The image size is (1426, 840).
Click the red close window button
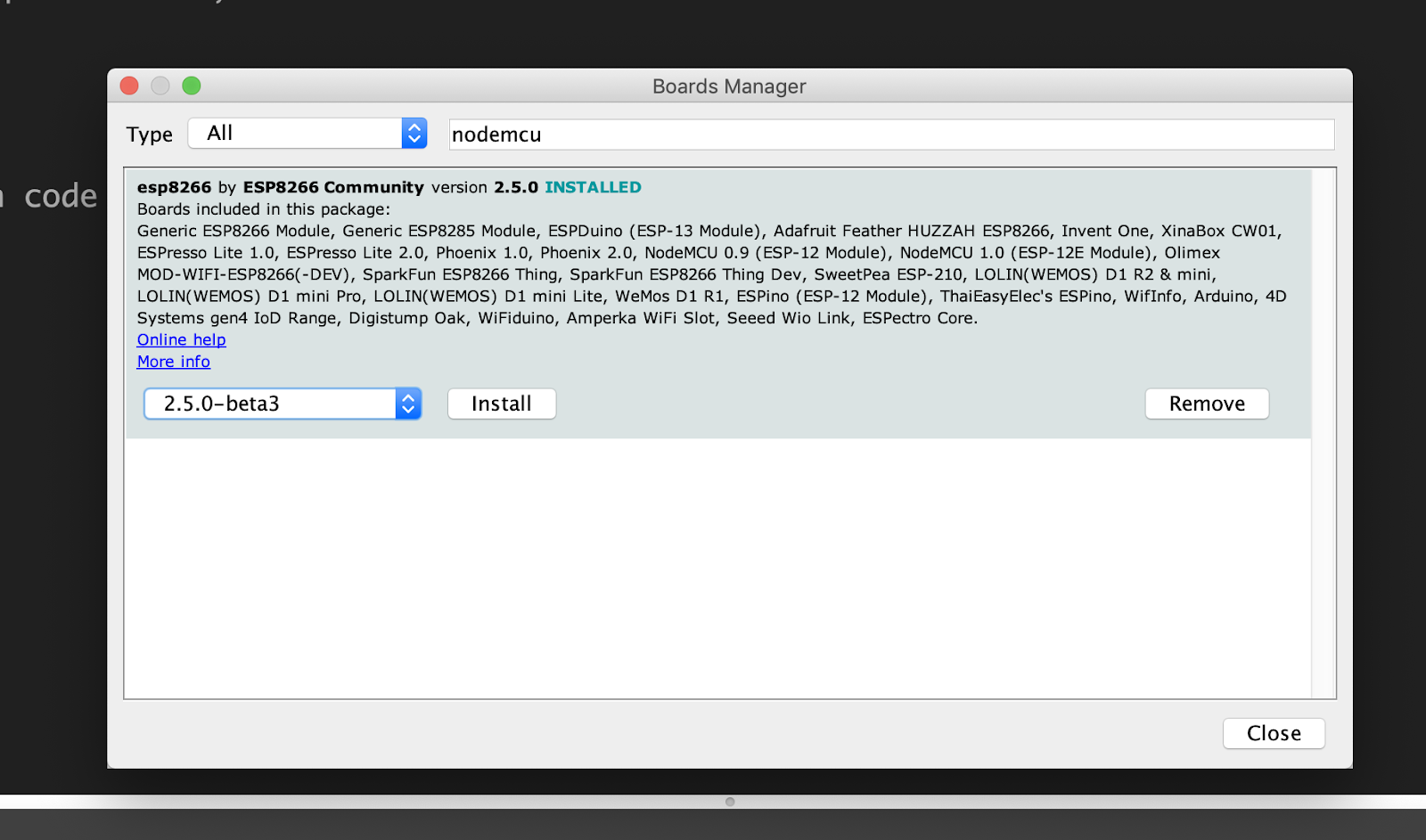tap(129, 86)
